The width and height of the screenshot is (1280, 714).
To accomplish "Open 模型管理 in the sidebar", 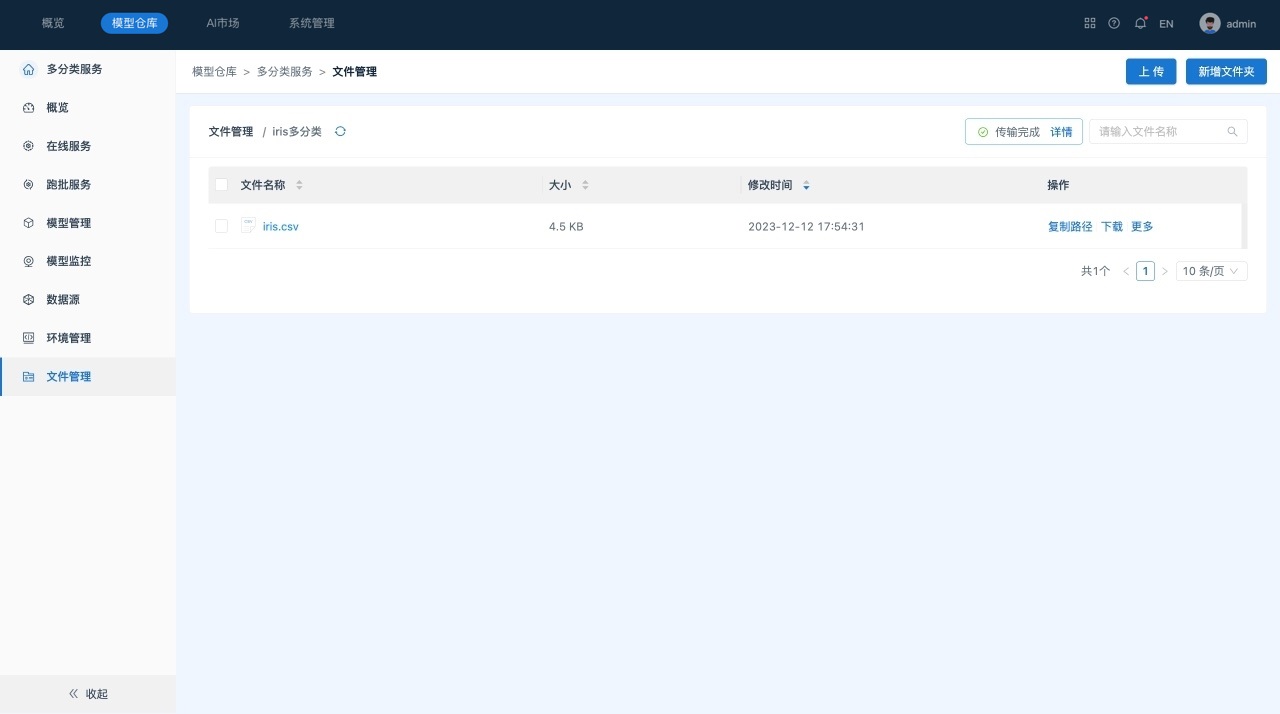I will pyautogui.click(x=68, y=223).
